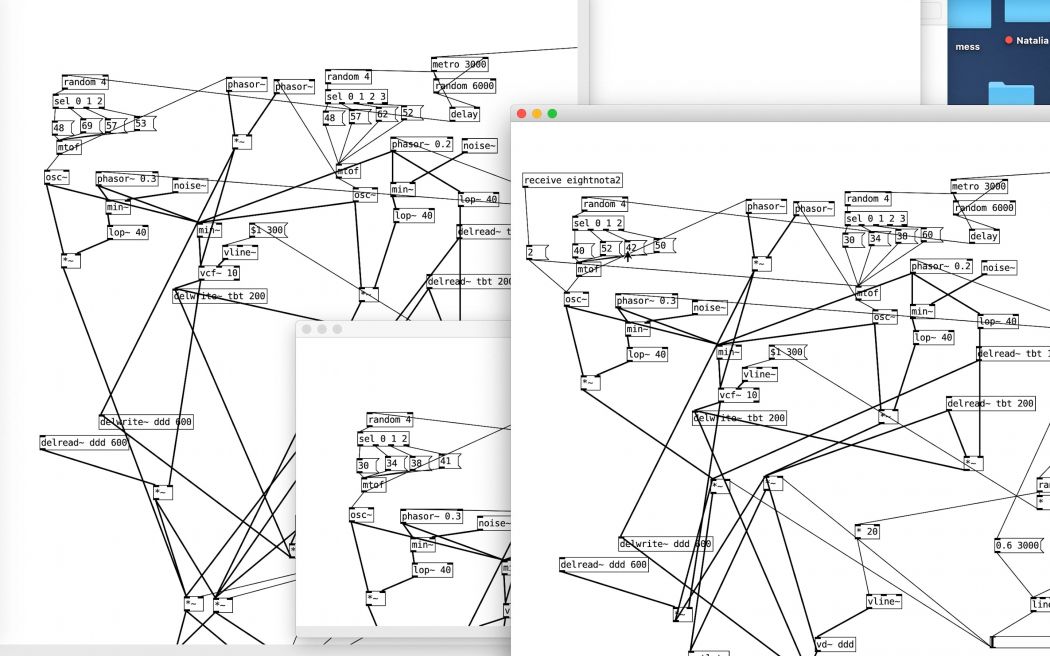
Task: Click the "2" message box under receive eightnota2
Action: [x=537, y=252]
